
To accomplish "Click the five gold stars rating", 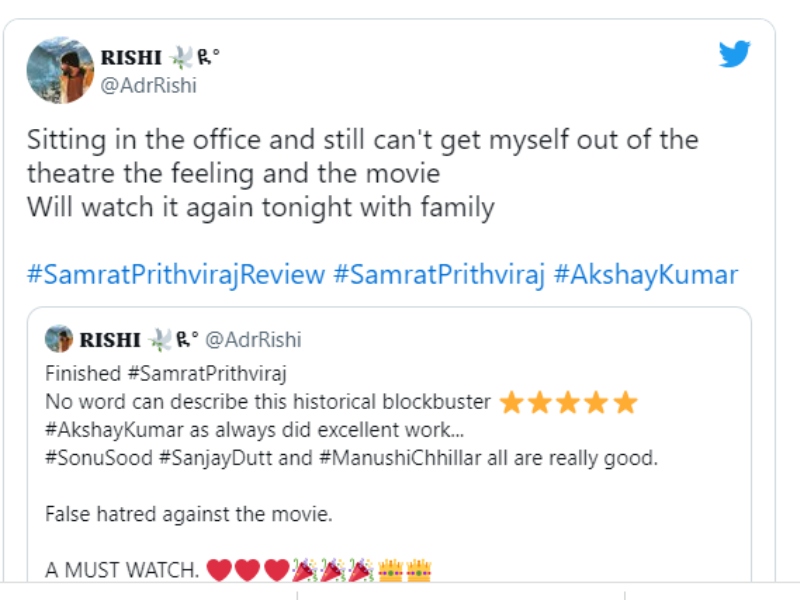I will click(568, 403).
